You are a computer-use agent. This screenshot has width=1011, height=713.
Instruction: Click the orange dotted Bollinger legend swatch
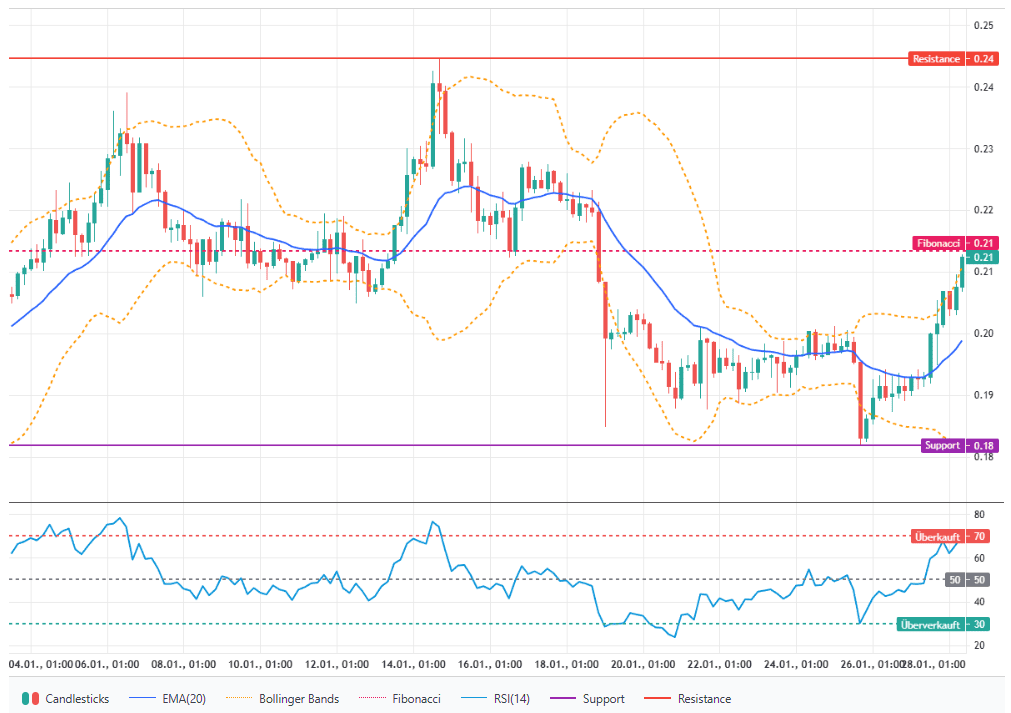tap(239, 699)
